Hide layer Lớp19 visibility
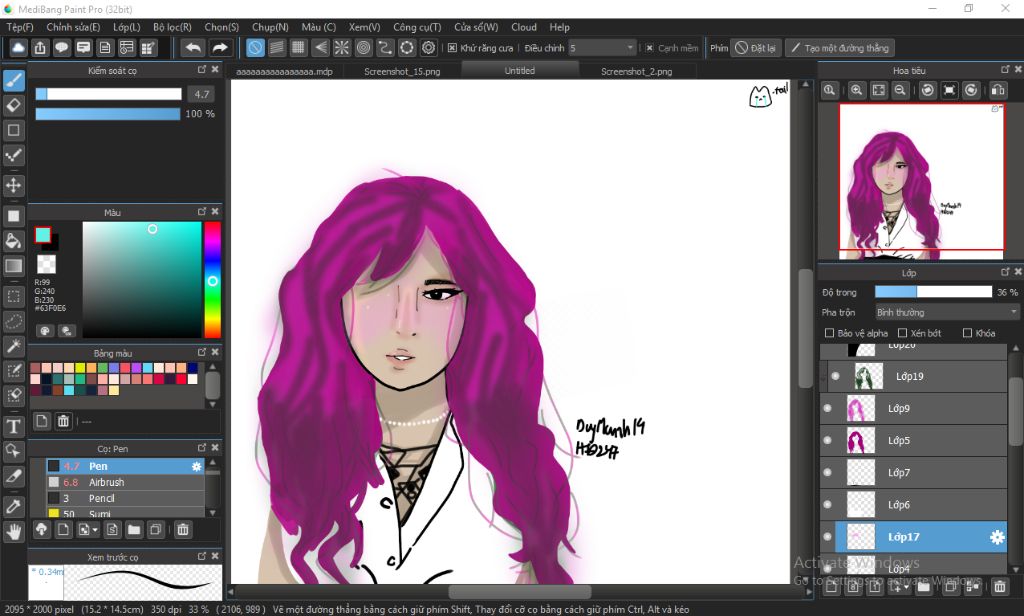 pos(835,376)
